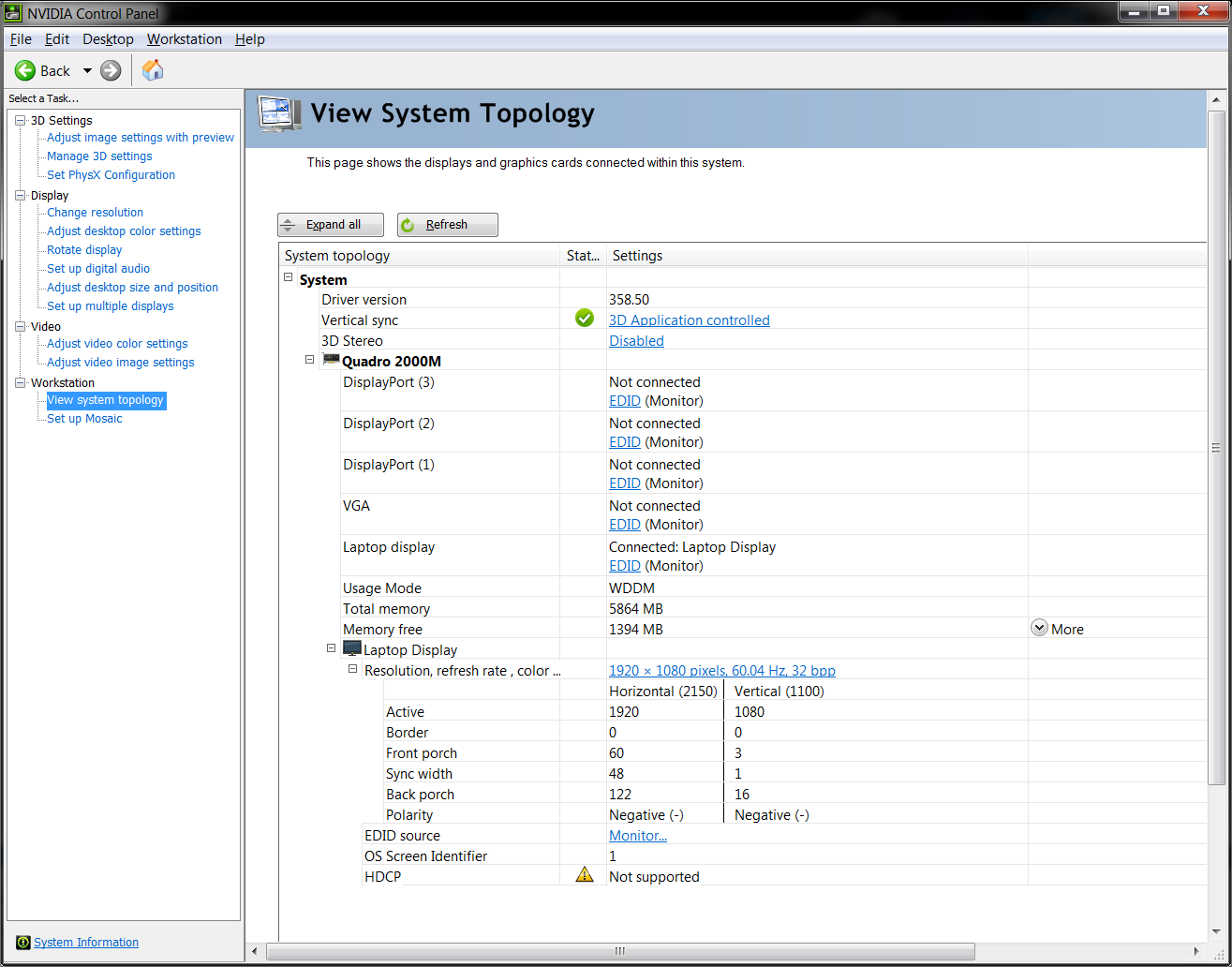Click the System Information link

click(x=86, y=943)
